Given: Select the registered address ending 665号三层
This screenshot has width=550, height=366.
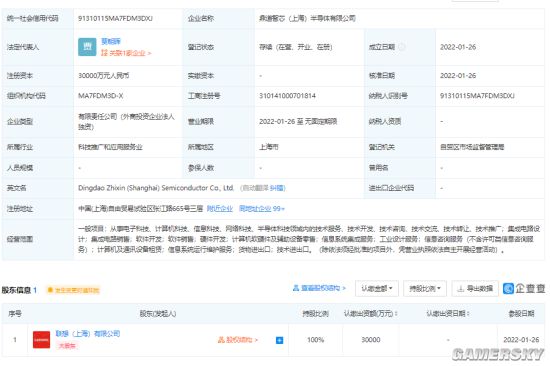Looking at the screenshot, I should (140, 208).
